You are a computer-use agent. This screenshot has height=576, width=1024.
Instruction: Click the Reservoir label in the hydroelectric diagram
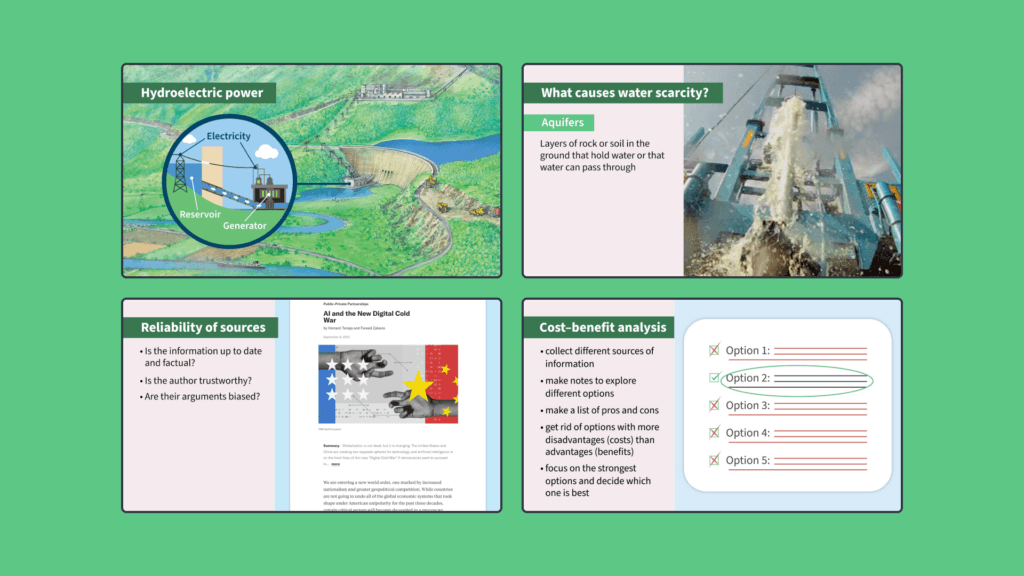coord(201,213)
